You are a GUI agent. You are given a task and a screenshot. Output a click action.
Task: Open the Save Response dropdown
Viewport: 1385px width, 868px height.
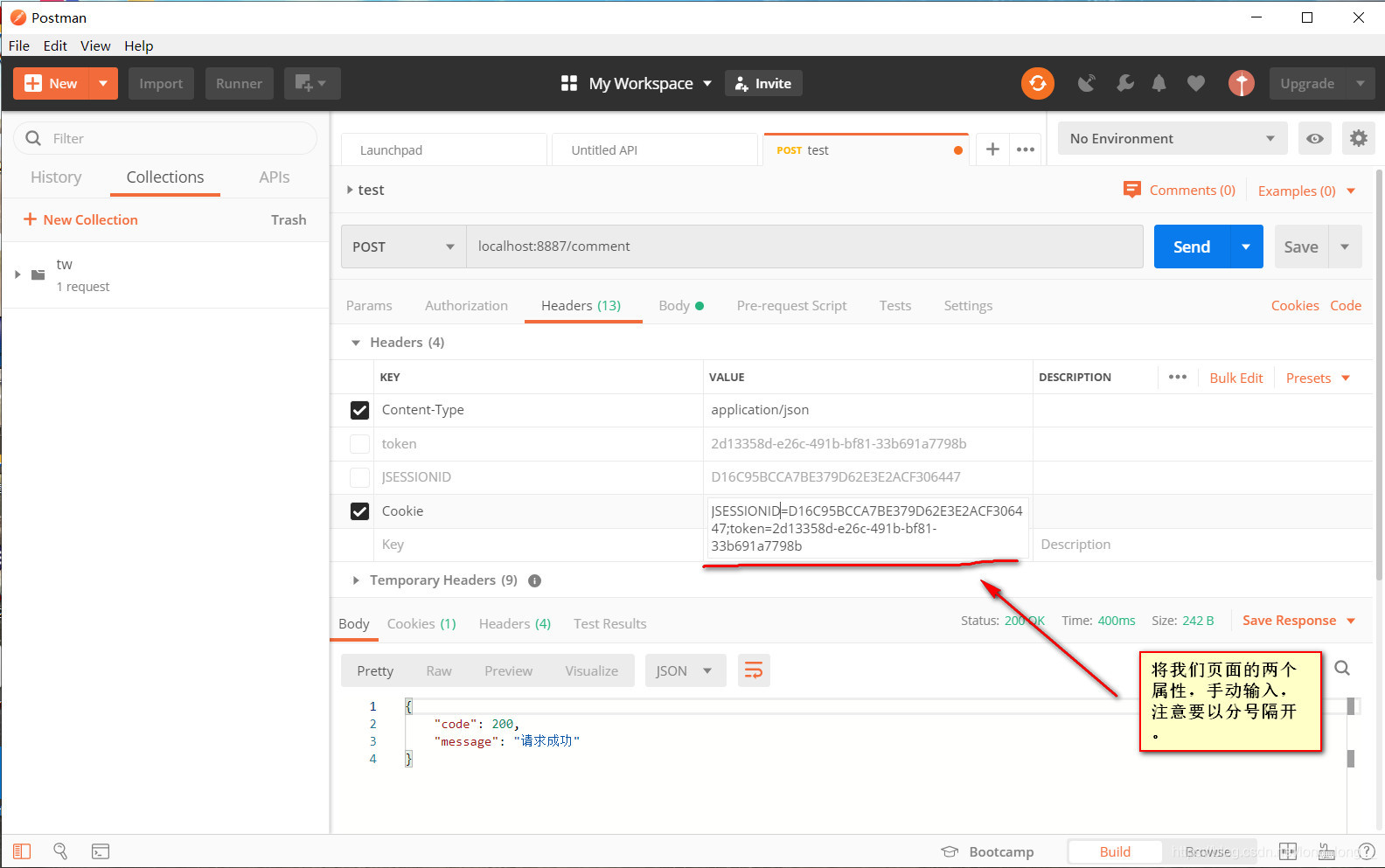pyautogui.click(x=1298, y=620)
